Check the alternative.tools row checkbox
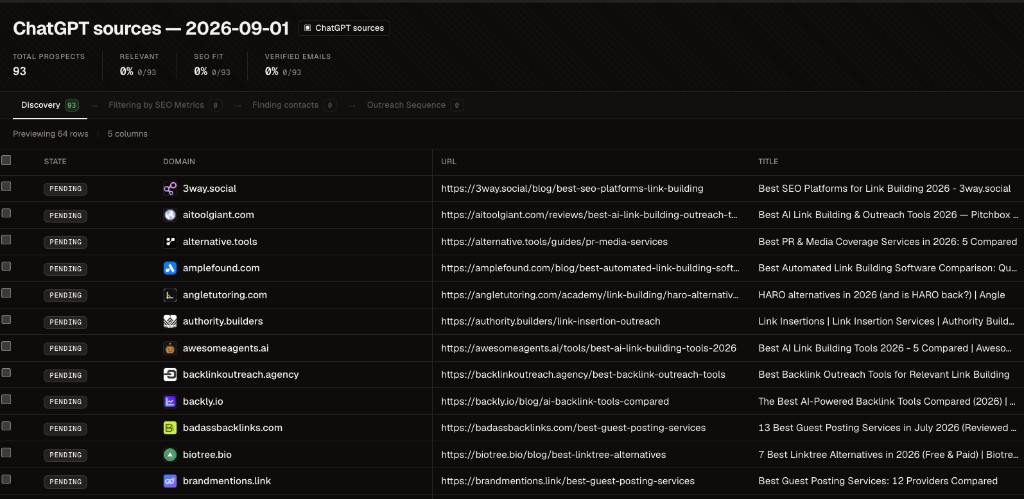 7,240
